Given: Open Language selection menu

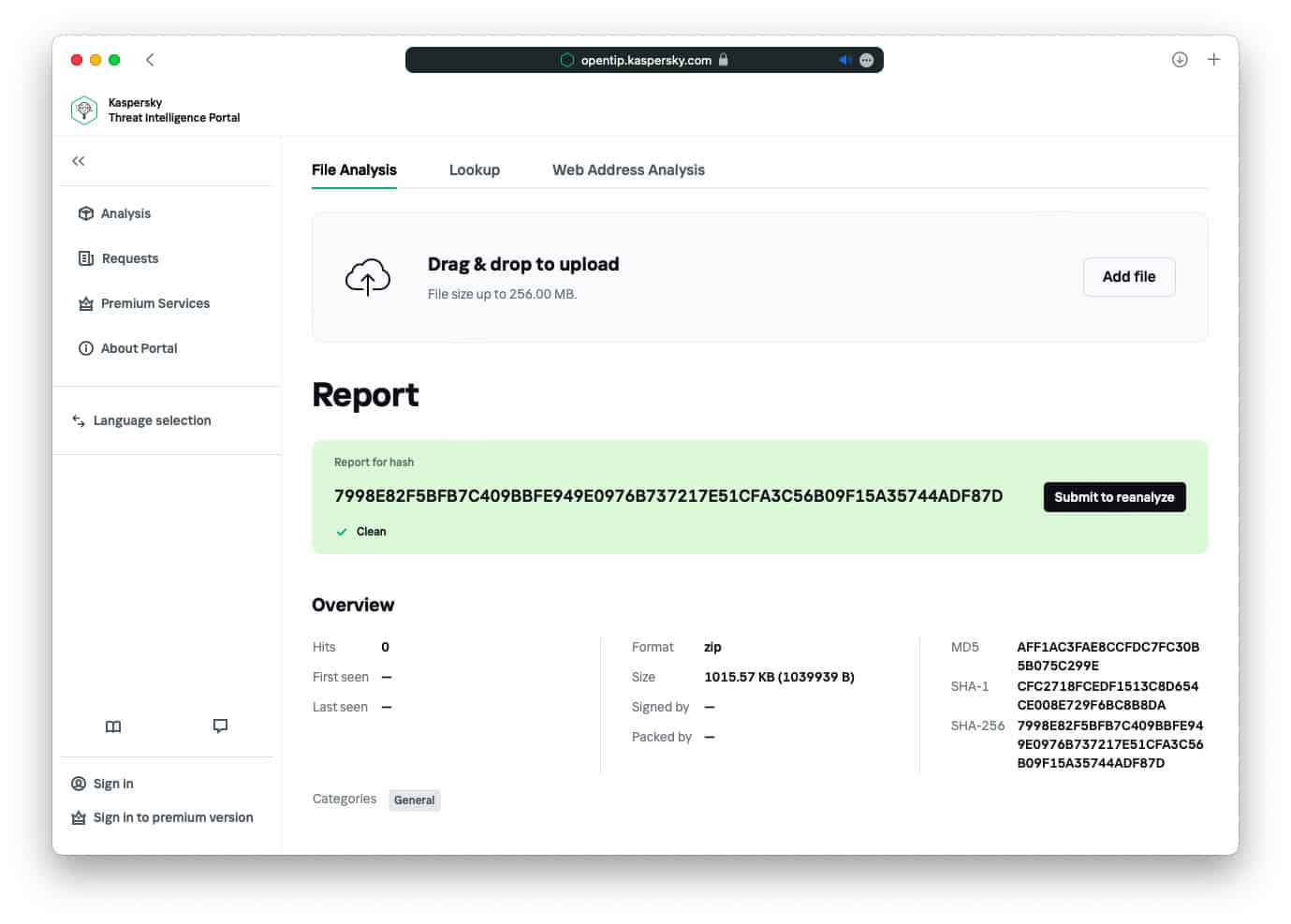Looking at the screenshot, I should pos(152,421).
